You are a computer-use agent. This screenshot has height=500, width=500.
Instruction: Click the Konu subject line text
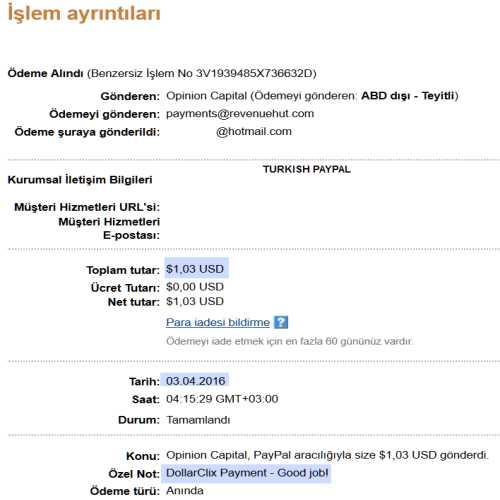coord(327,455)
